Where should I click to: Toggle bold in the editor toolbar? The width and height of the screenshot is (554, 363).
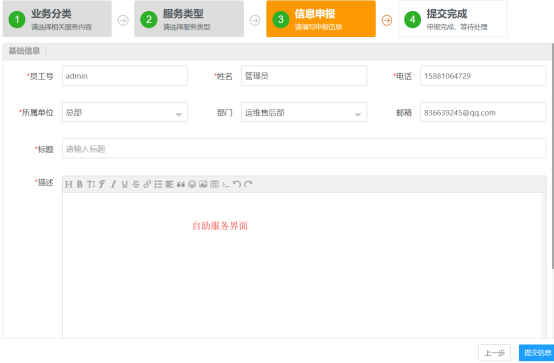[80, 184]
